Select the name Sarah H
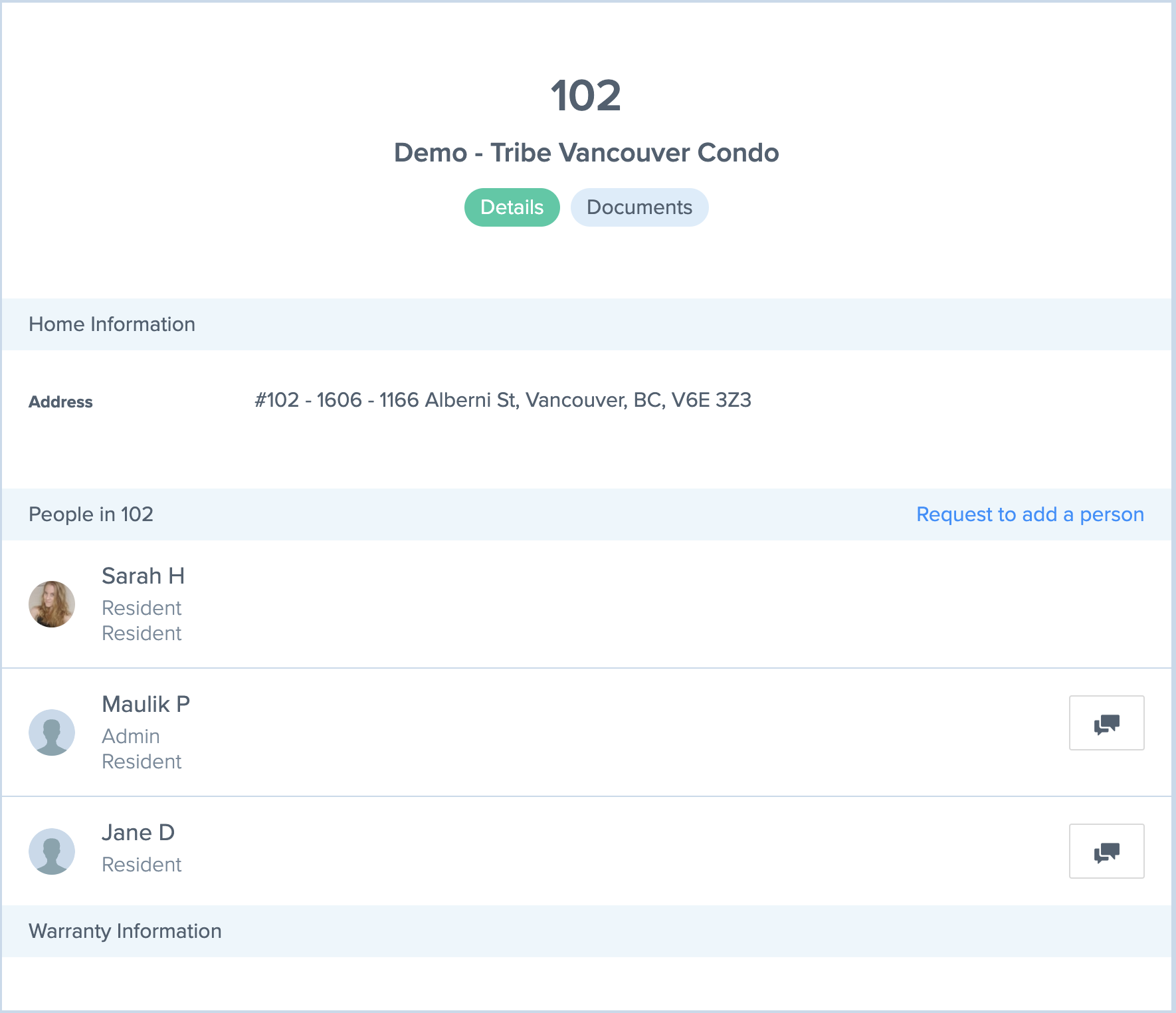The height and width of the screenshot is (1013, 1176). (143, 576)
